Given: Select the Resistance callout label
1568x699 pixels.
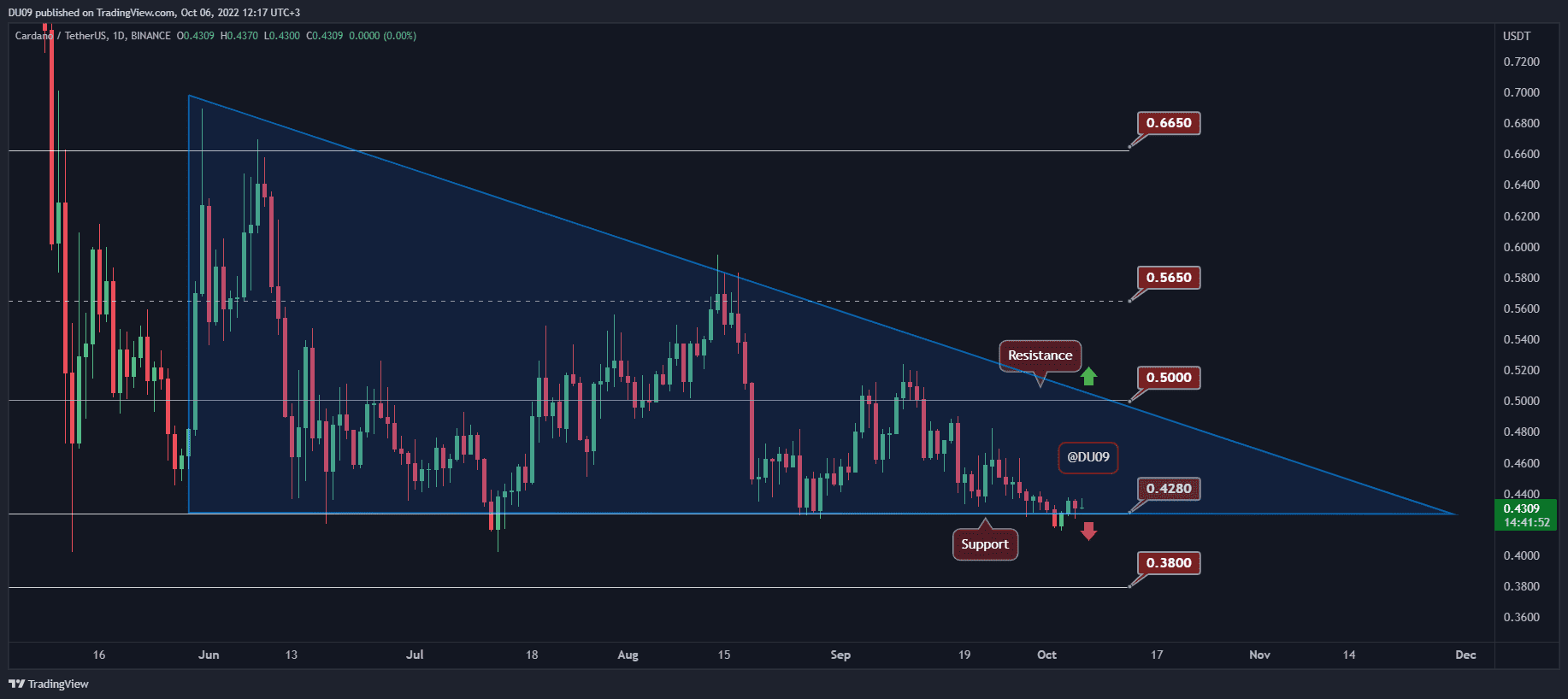Looking at the screenshot, I should 1040,355.
